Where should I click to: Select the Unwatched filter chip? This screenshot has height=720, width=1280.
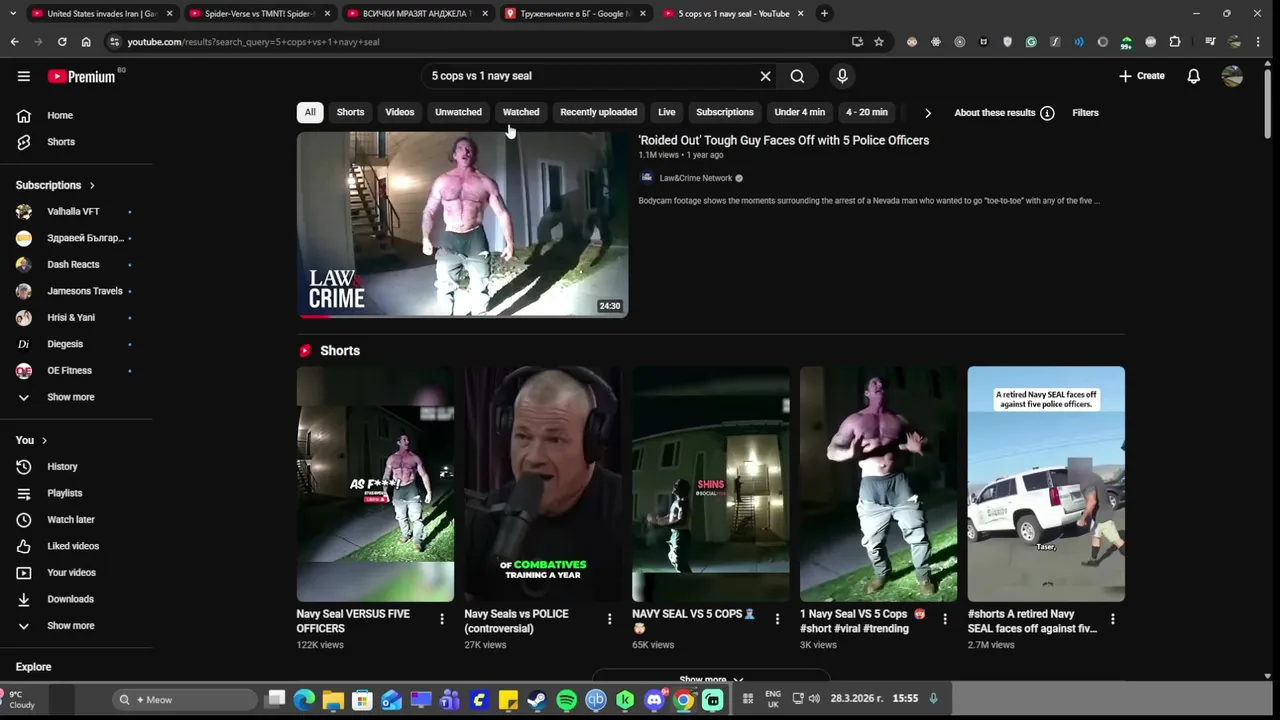[458, 112]
